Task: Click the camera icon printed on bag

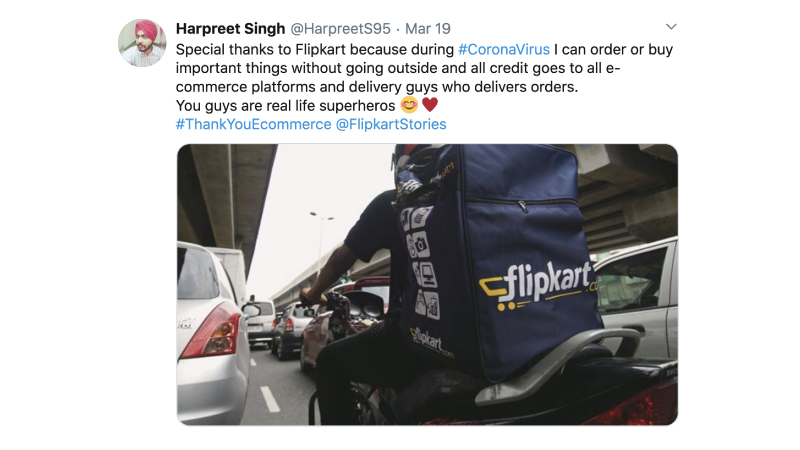Action: tap(419, 245)
